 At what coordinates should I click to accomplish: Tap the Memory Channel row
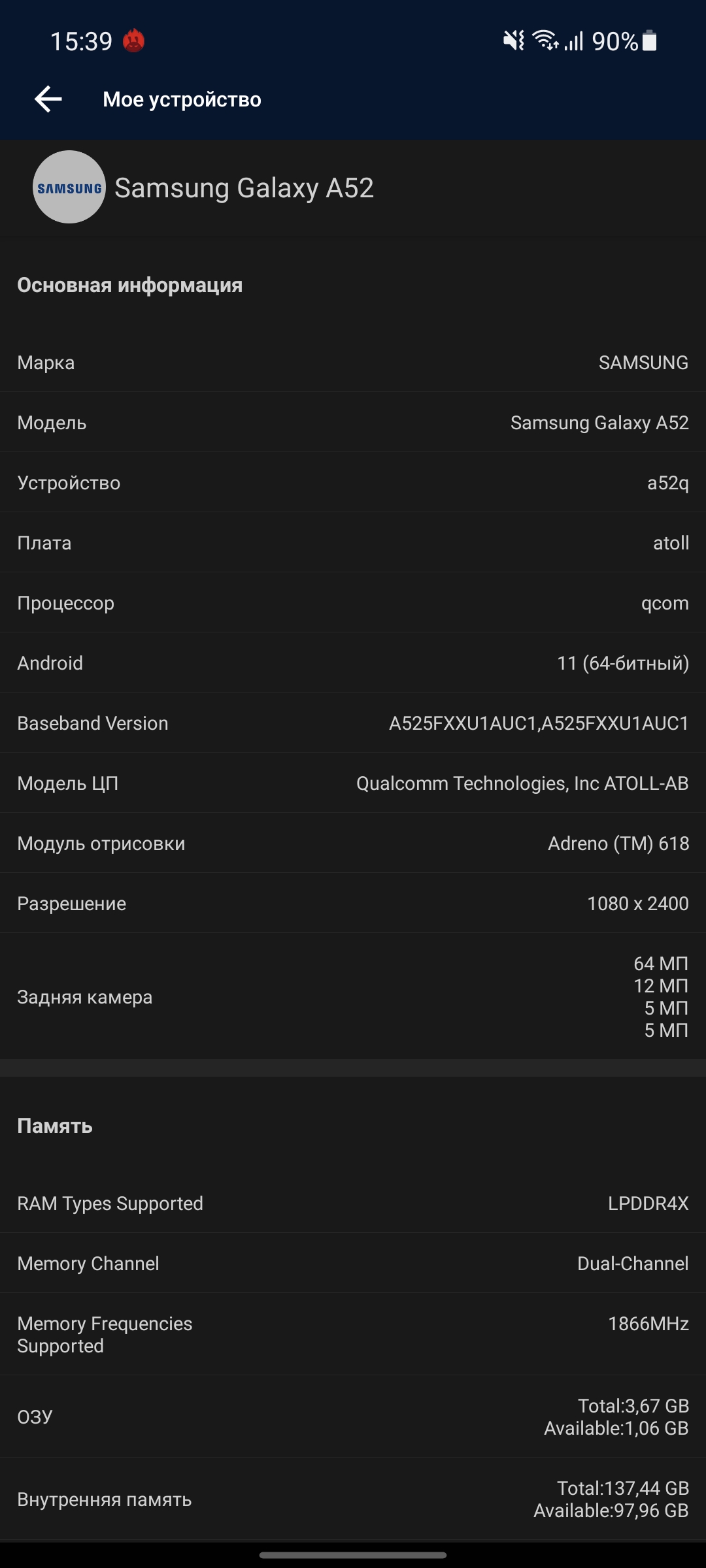pos(353,1264)
